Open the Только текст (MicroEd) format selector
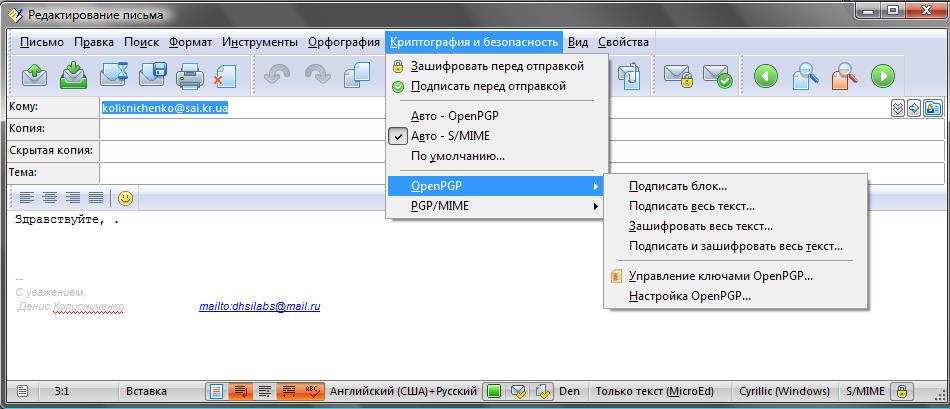 click(654, 391)
